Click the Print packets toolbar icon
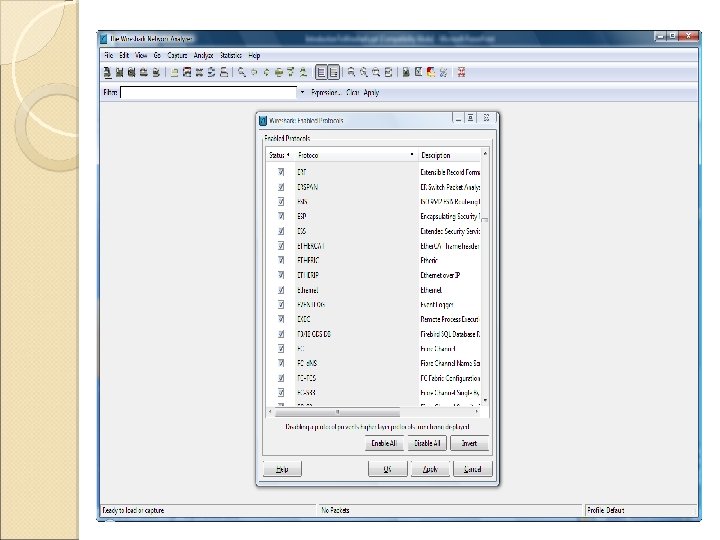Image resolution: width=720 pixels, height=540 pixels. [224, 73]
